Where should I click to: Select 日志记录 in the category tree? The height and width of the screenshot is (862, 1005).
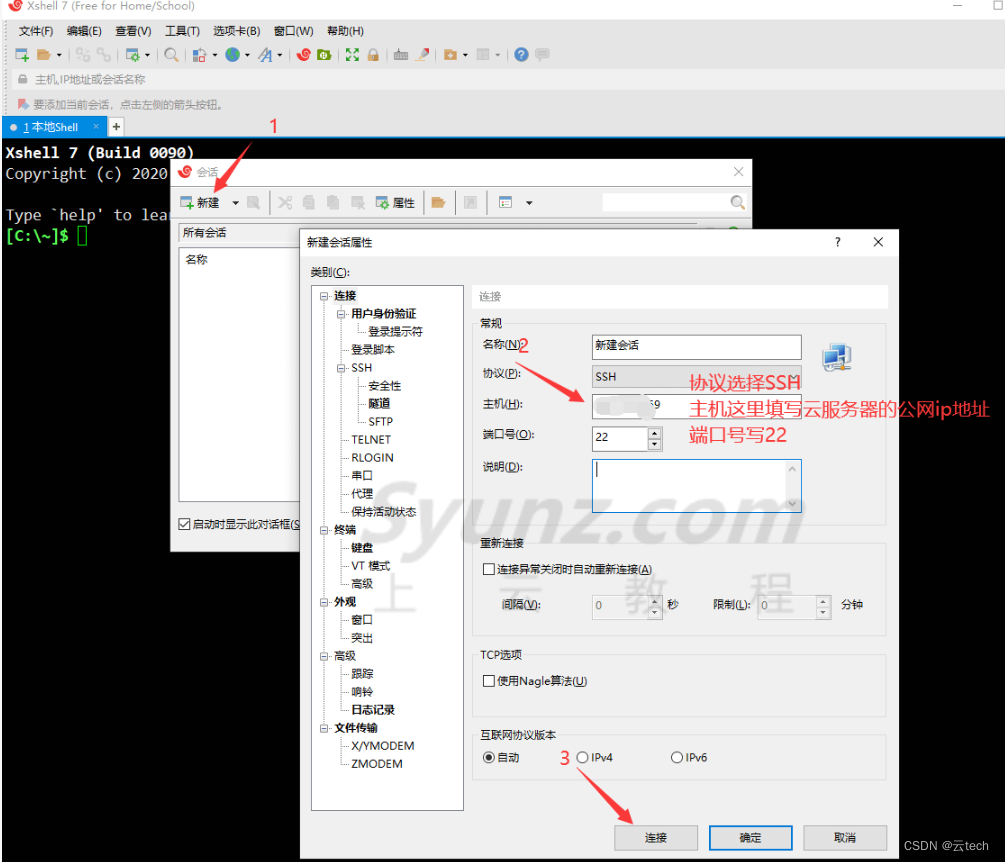pyautogui.click(x=372, y=710)
